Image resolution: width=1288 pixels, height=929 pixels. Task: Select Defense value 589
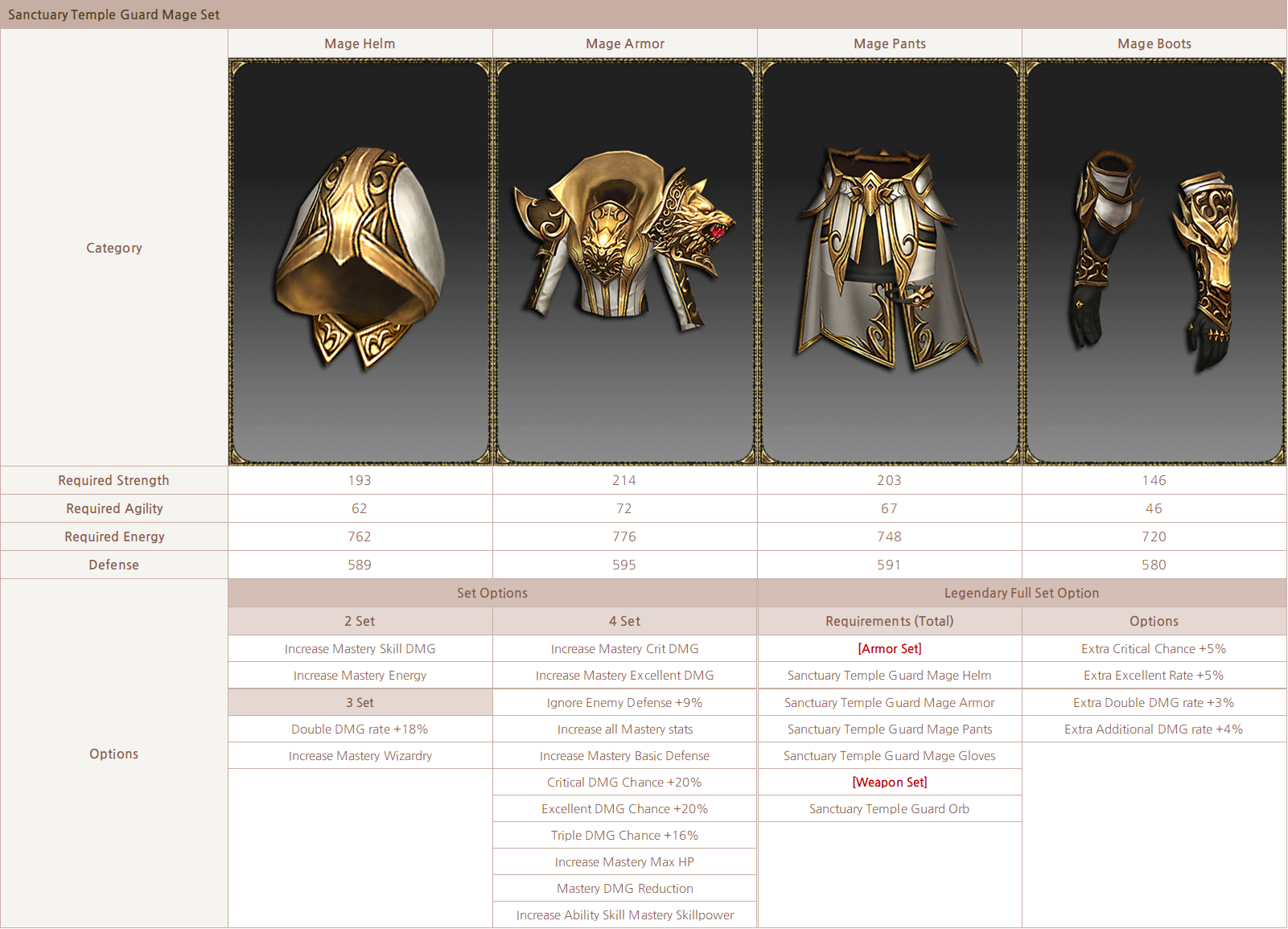(360, 565)
